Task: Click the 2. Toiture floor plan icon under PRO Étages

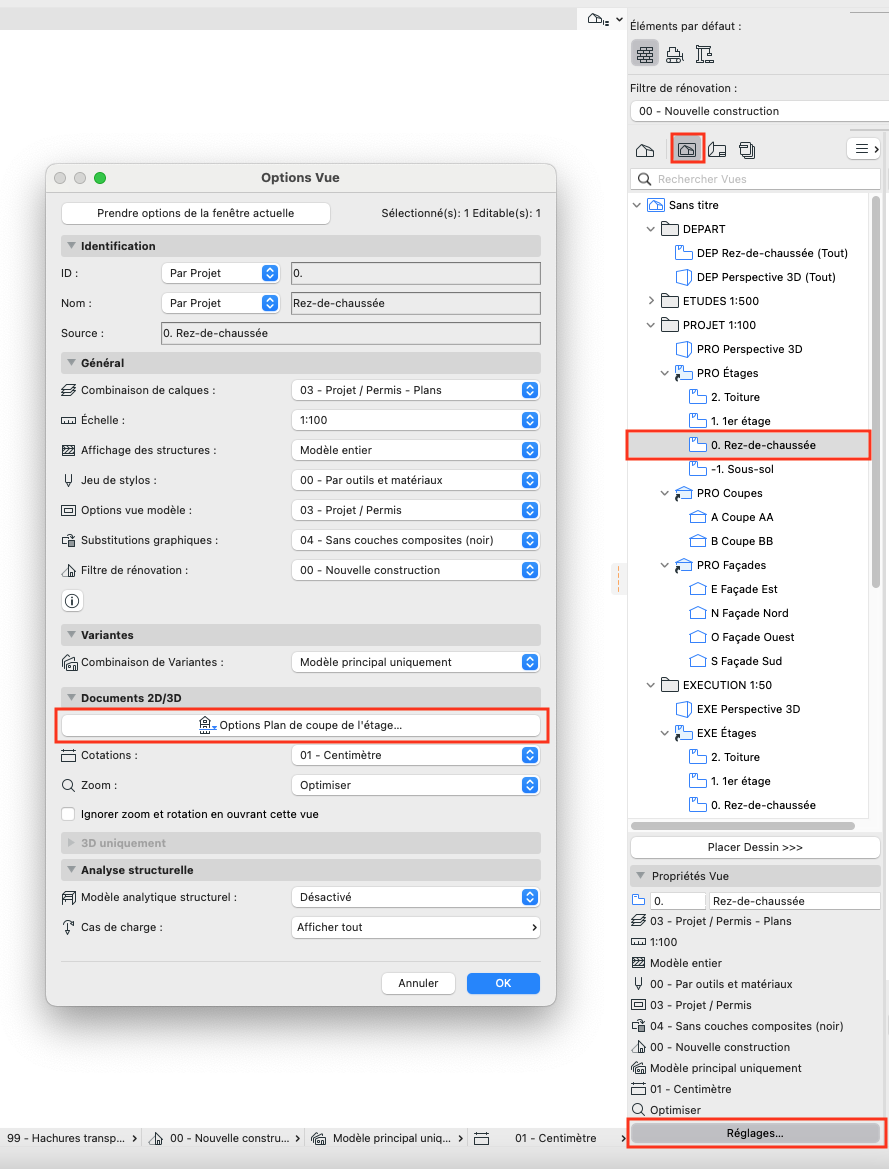Action: 697,397
